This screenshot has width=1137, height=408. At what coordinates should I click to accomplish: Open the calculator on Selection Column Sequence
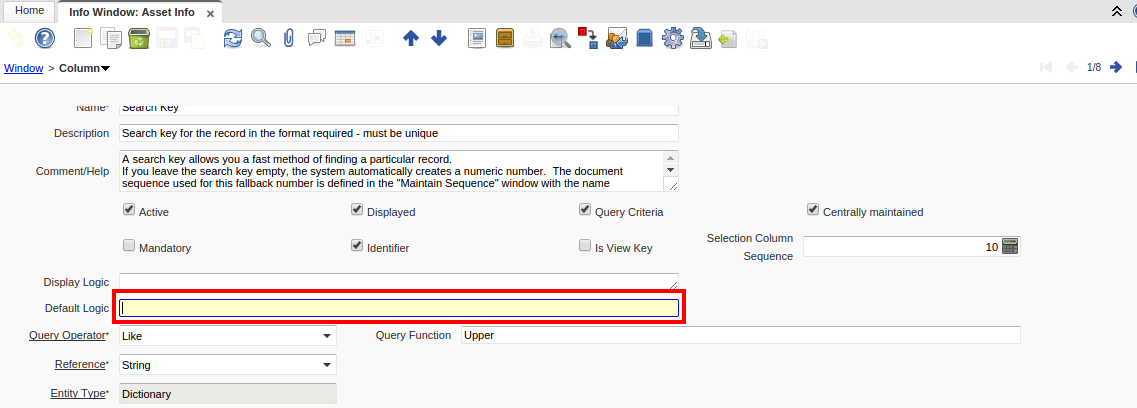point(1010,246)
